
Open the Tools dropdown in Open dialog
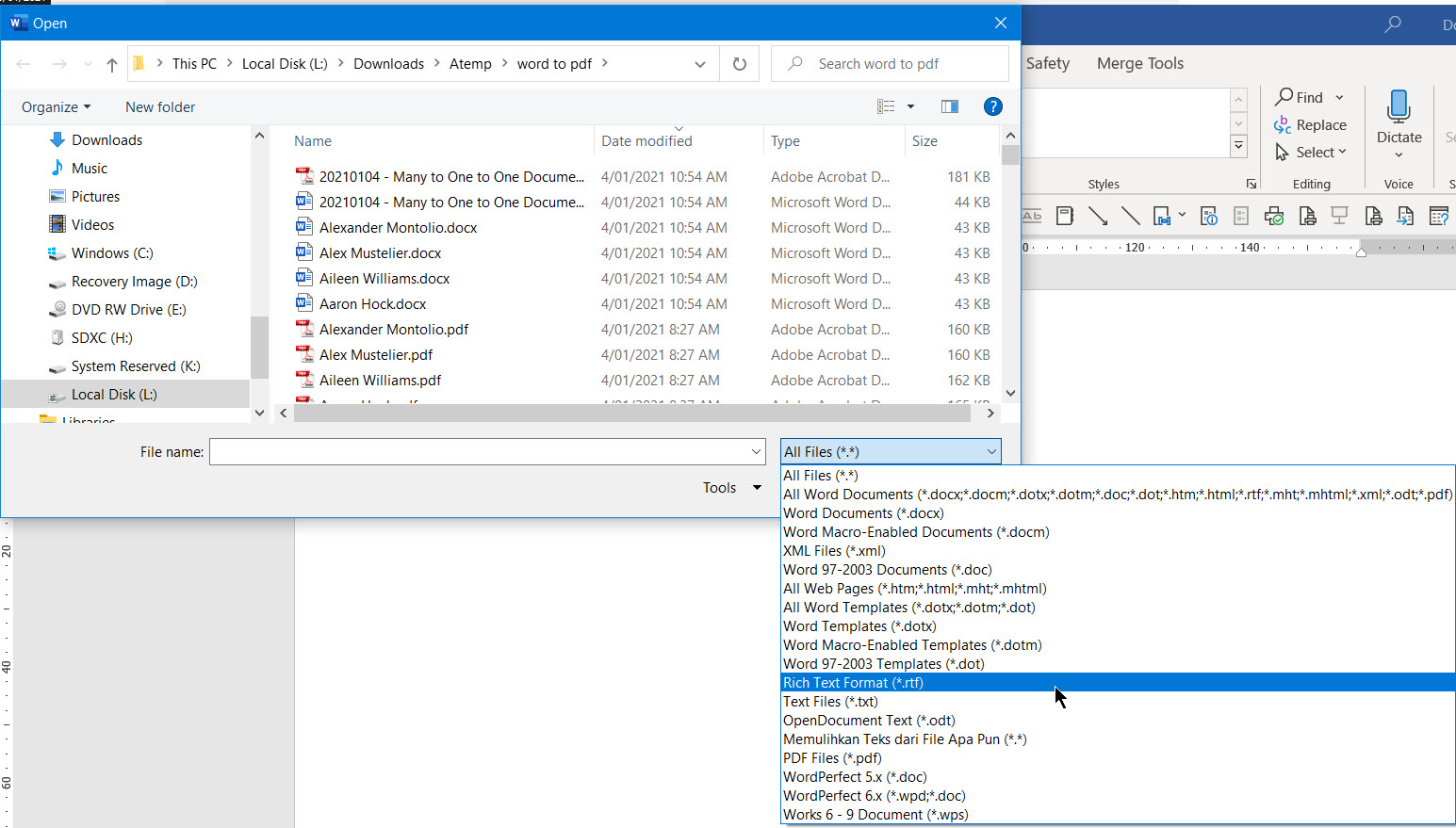point(731,488)
